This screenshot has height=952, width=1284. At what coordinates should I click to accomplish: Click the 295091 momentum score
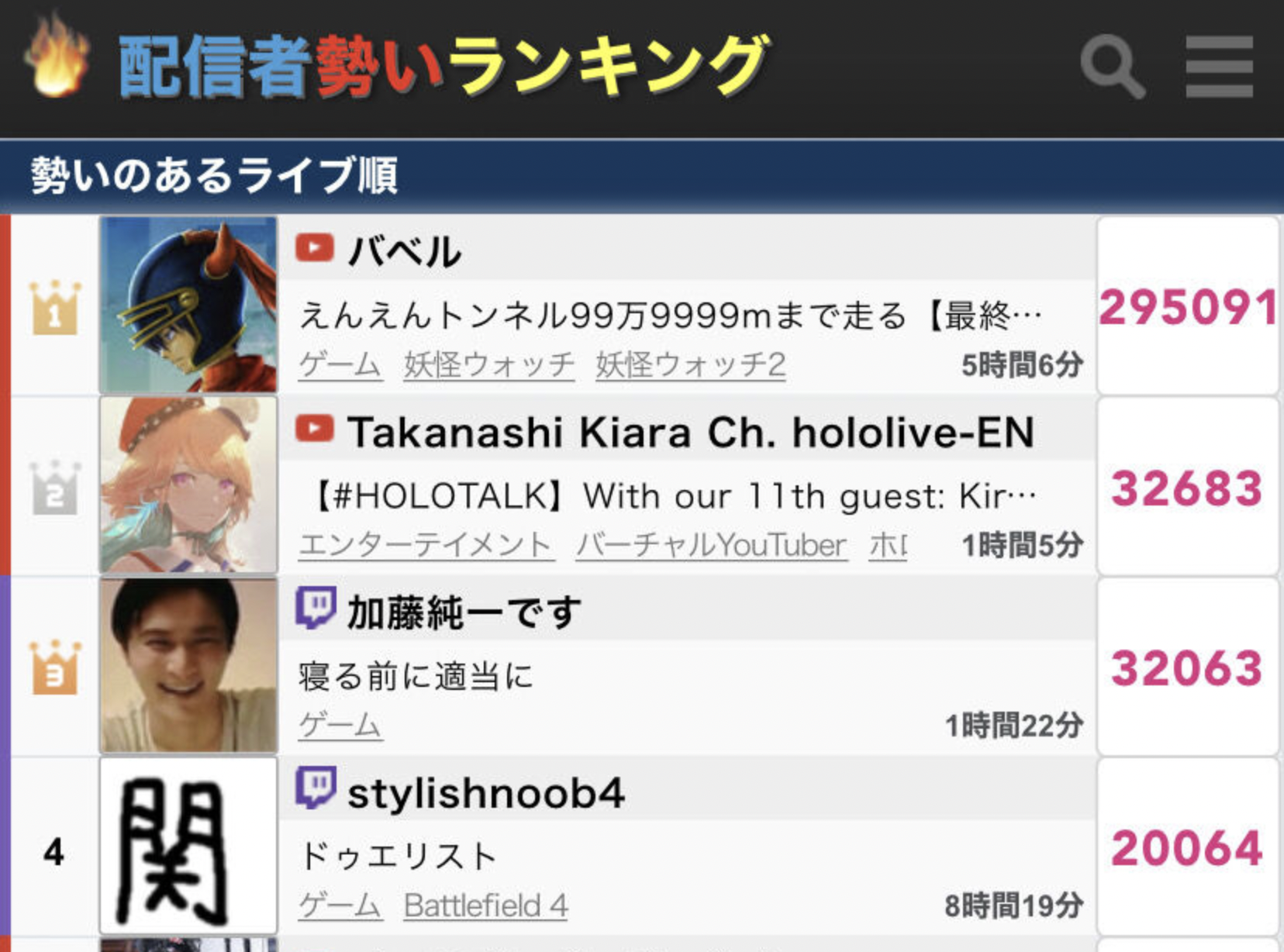click(1188, 307)
